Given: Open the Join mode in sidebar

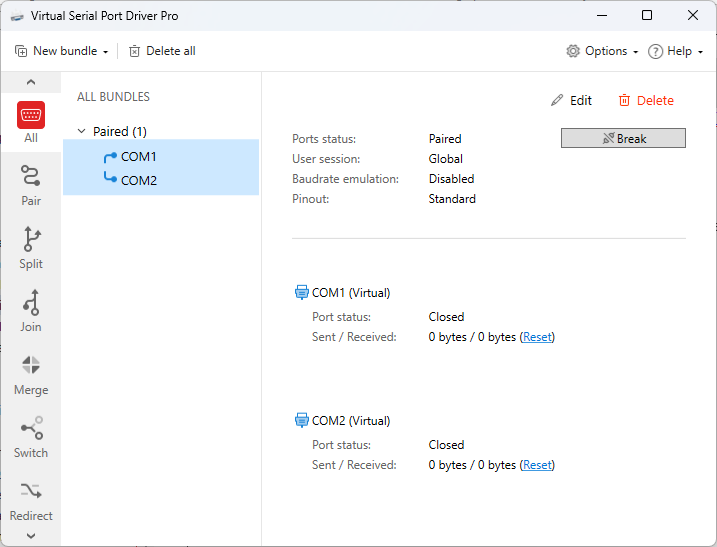Looking at the screenshot, I should [x=31, y=311].
